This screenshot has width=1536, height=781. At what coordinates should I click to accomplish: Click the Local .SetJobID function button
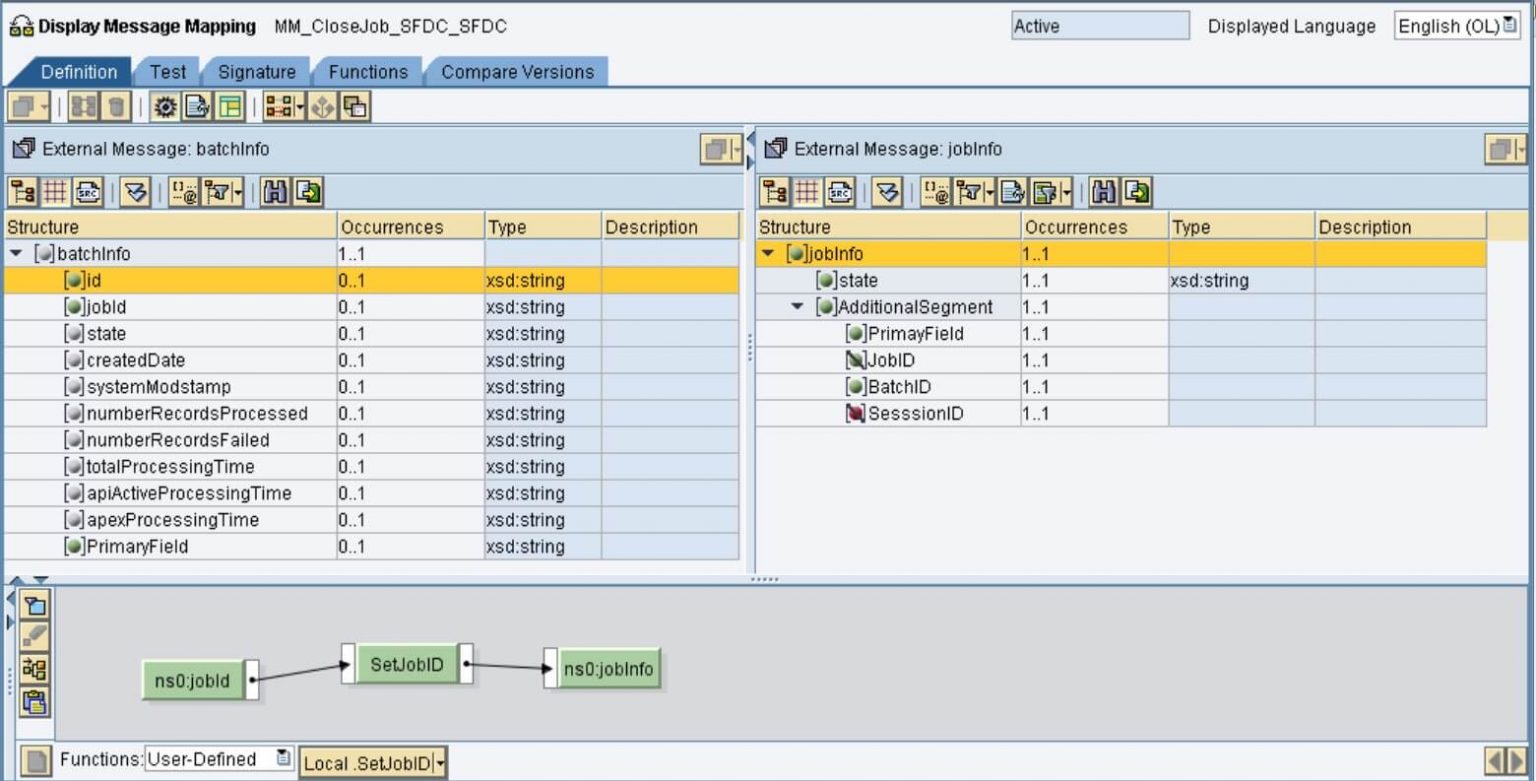[373, 763]
